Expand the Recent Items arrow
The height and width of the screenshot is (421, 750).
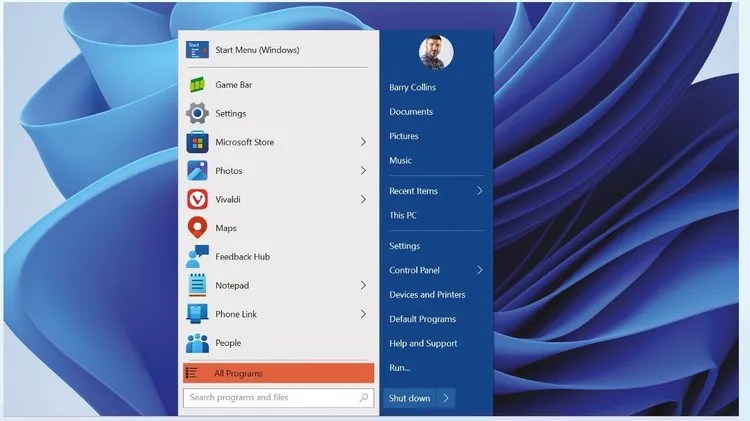[479, 191]
